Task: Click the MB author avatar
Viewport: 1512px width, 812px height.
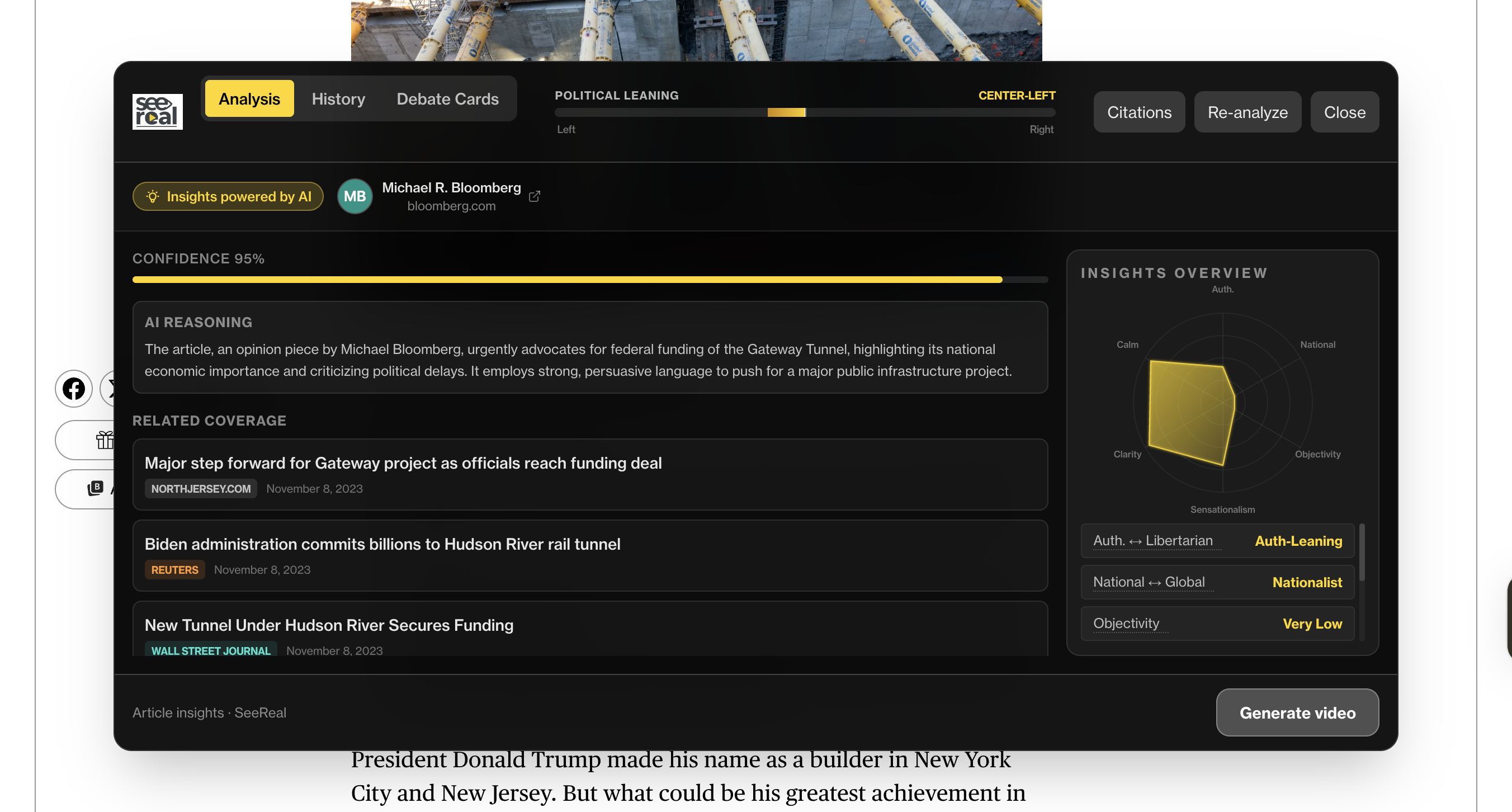Action: point(355,196)
